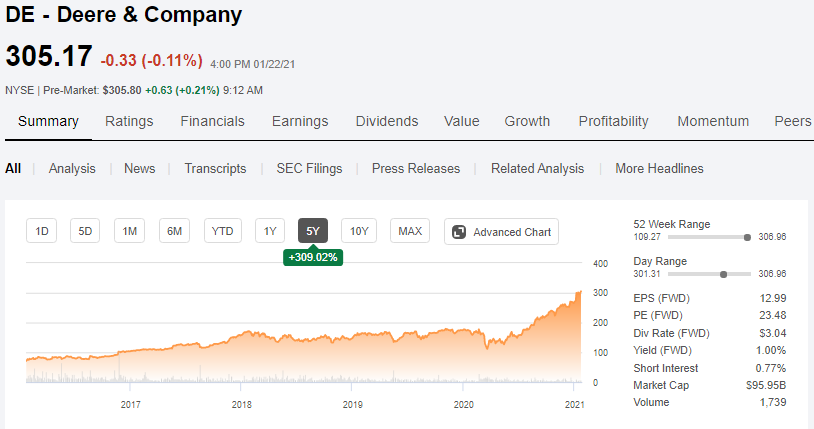Open the Related Analysis filter
Screen dimensions: 814x429
(537, 168)
